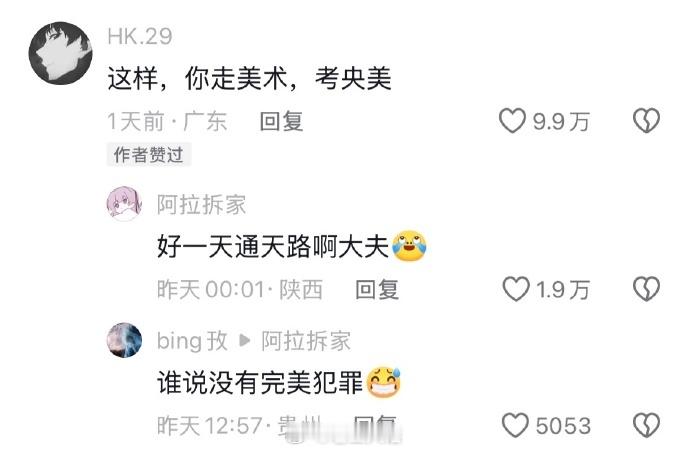Tap broken heart on 阿拉拆家's comment

646,289
